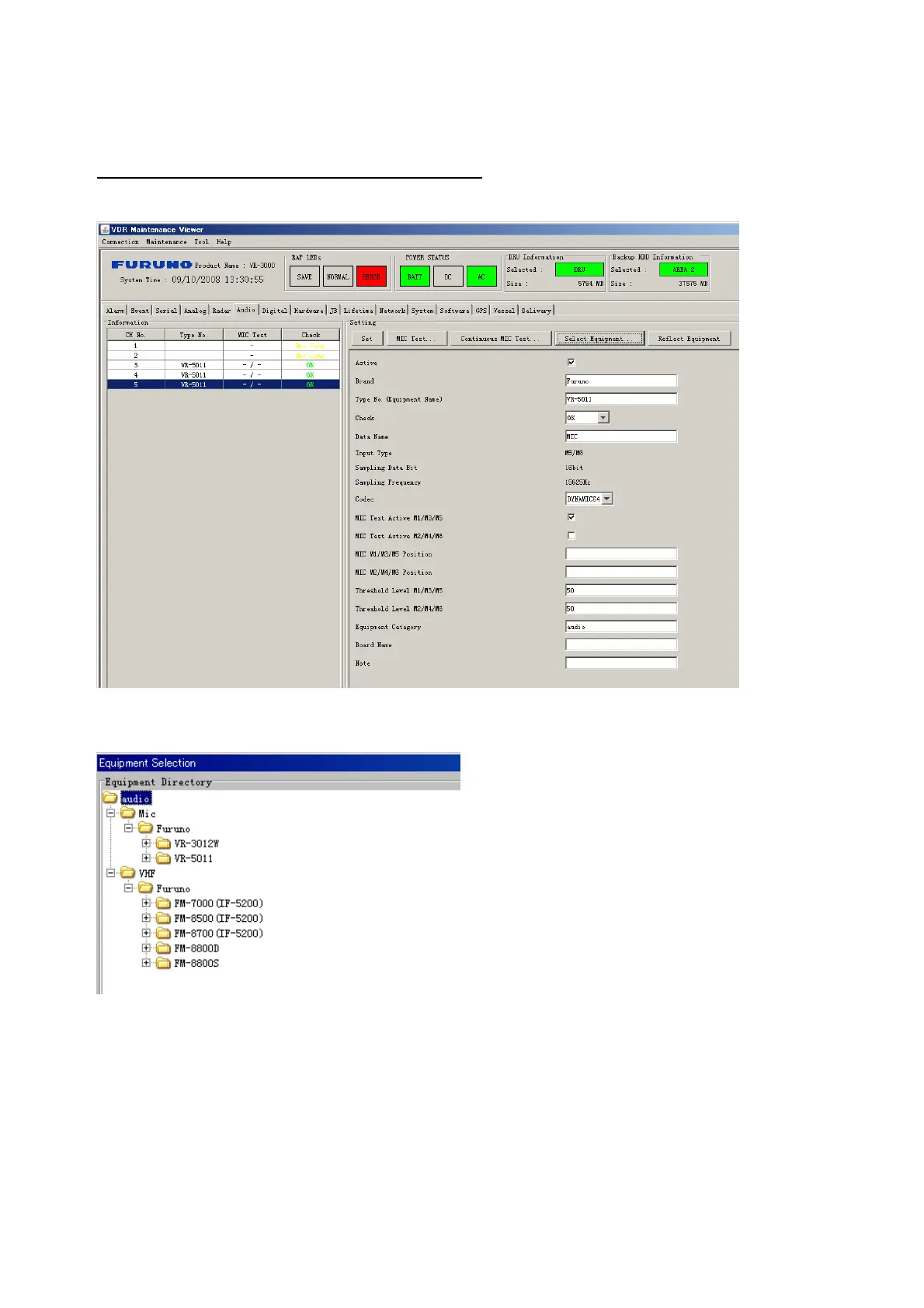Open the Maintenance menu

coord(166,242)
